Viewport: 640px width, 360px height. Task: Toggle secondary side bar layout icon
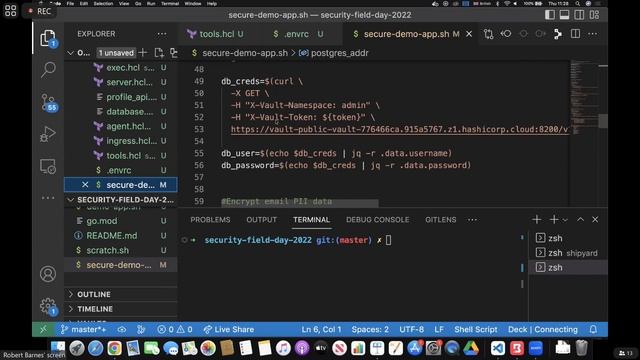579,15
